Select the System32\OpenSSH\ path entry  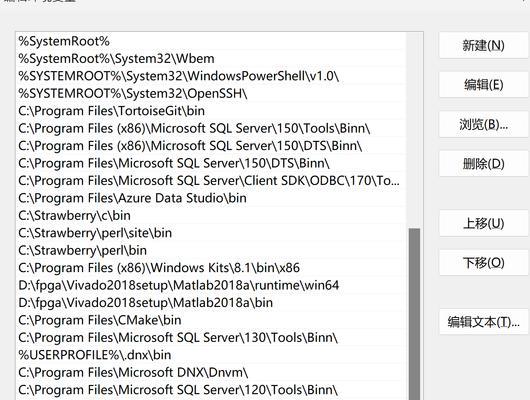tap(211, 94)
